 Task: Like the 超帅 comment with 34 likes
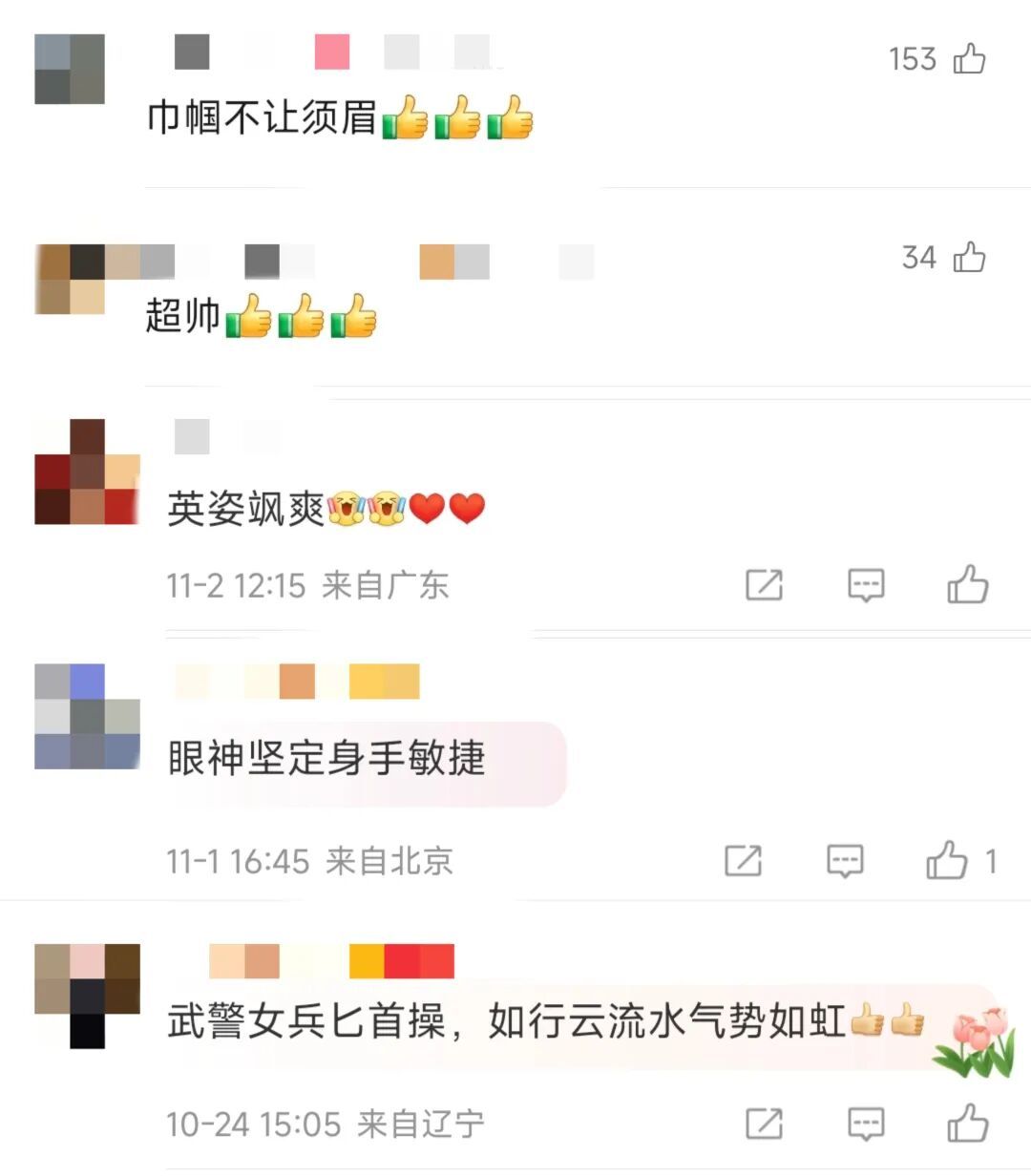pyautogui.click(x=969, y=257)
